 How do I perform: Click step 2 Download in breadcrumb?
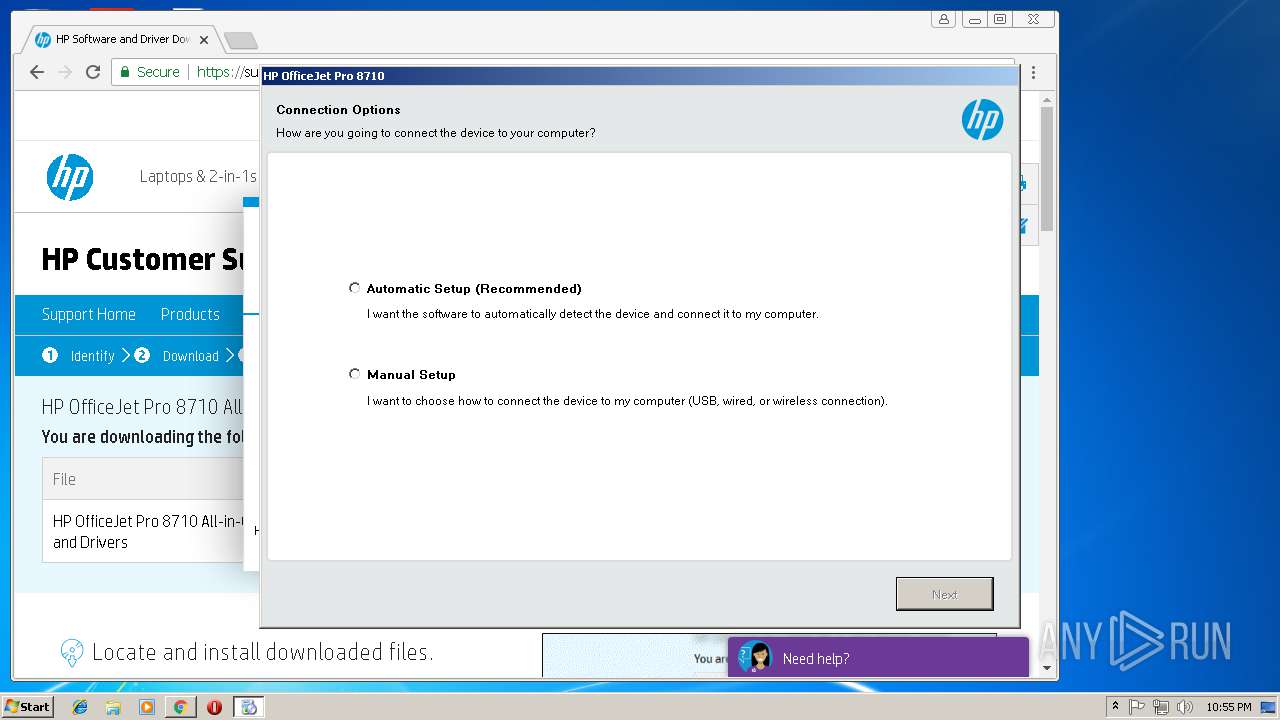click(x=177, y=356)
